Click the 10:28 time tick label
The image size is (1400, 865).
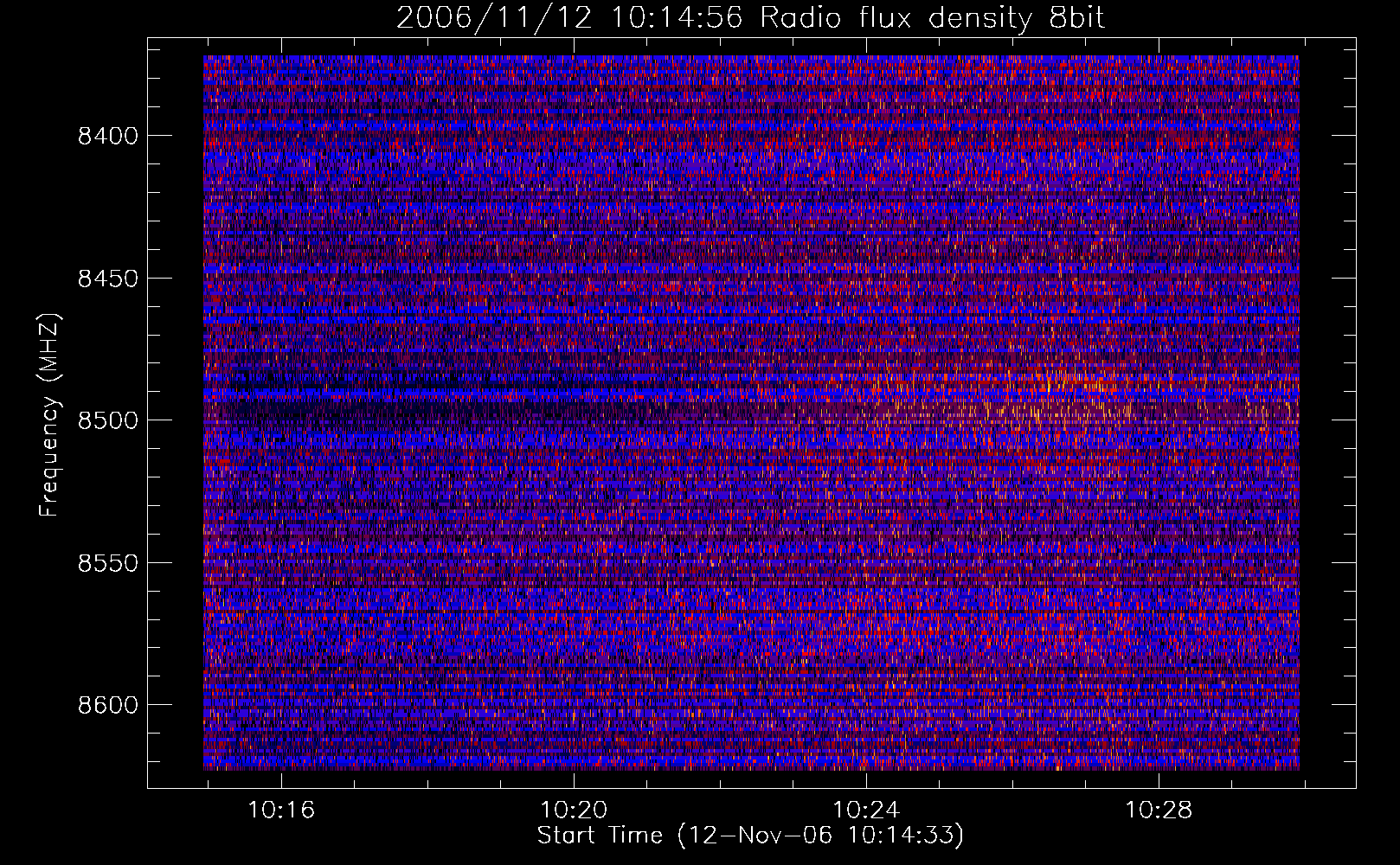tap(1159, 811)
